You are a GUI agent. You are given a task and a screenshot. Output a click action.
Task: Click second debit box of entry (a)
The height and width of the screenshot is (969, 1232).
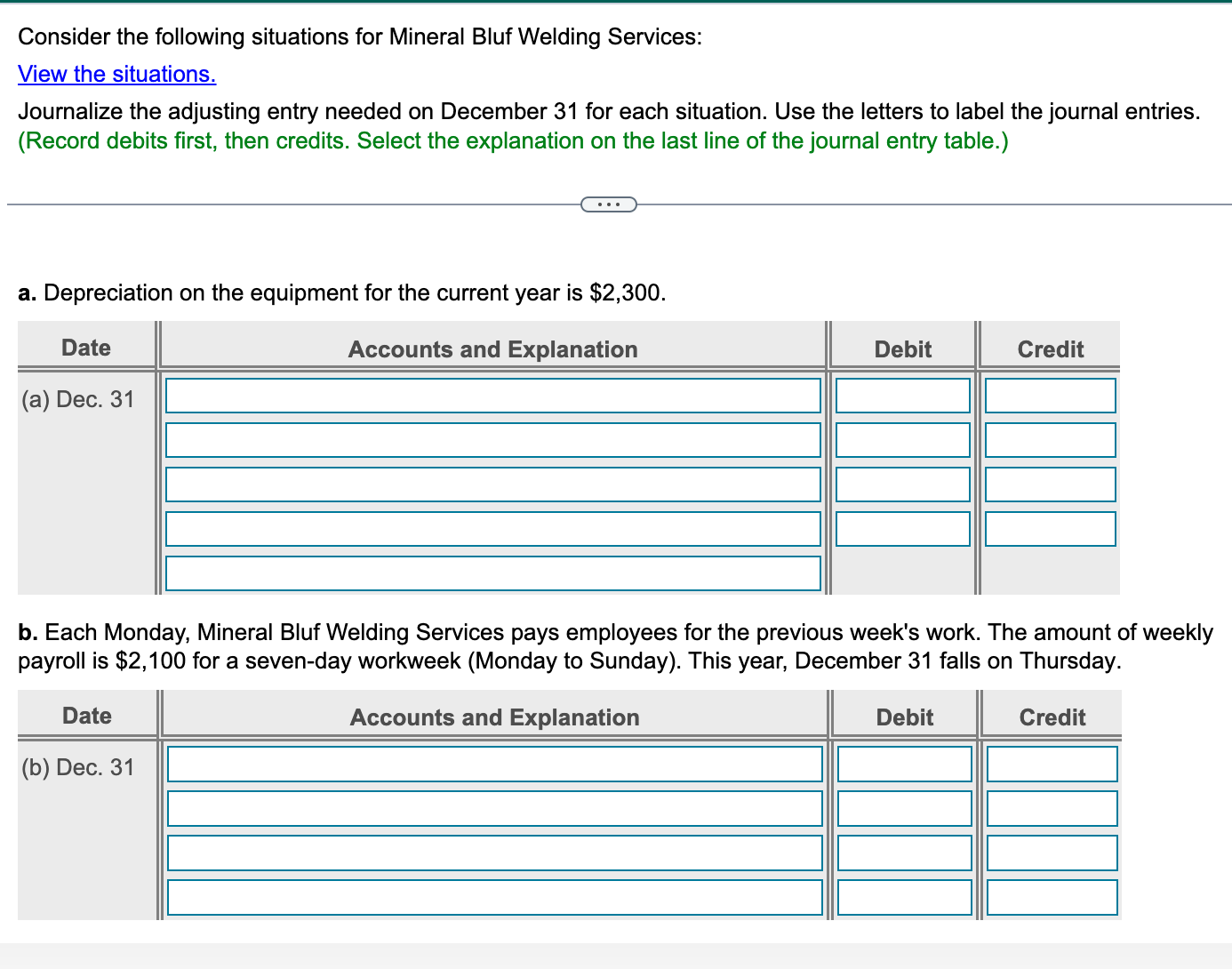click(903, 440)
